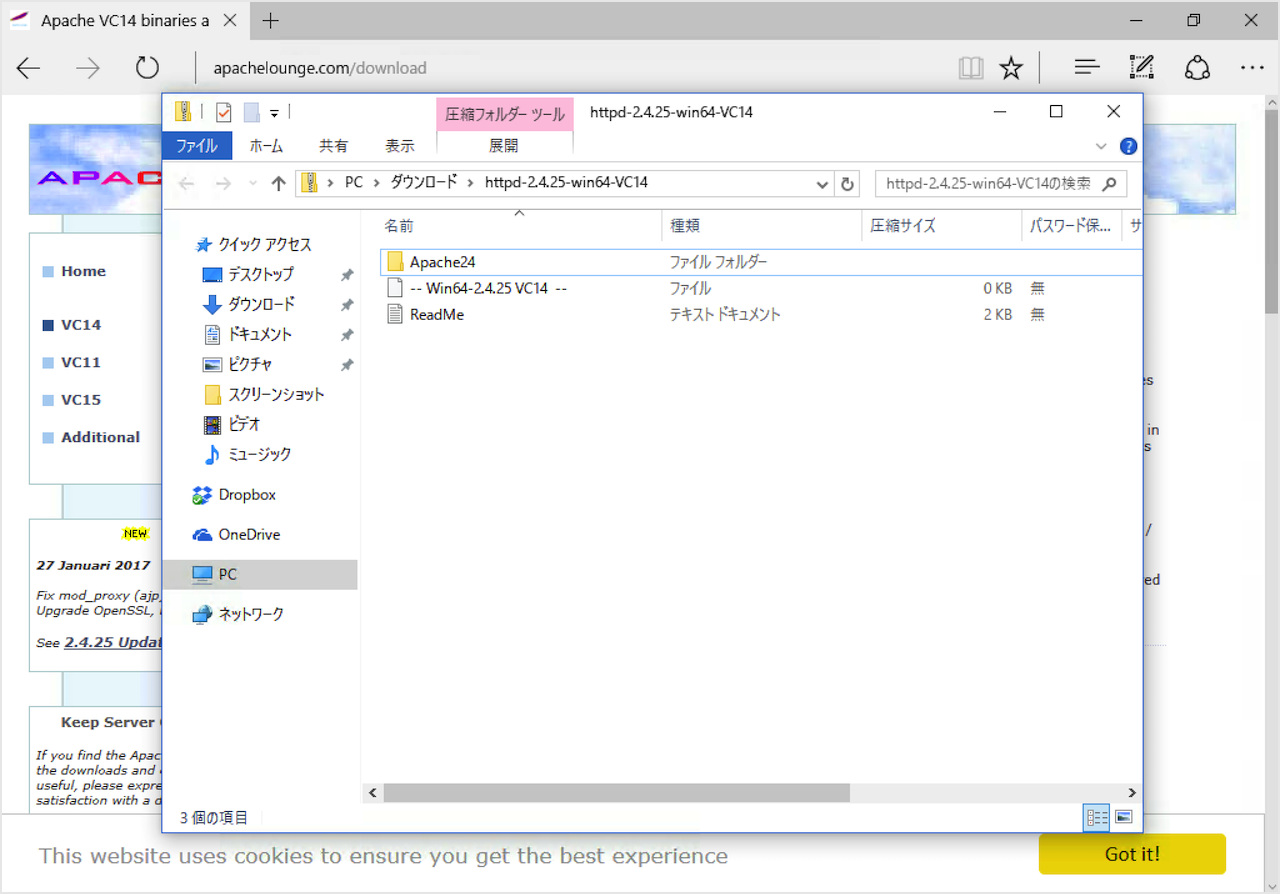Viewport: 1280px width, 894px height.
Task: Add page to favorites with the star icon
Action: (x=1011, y=67)
